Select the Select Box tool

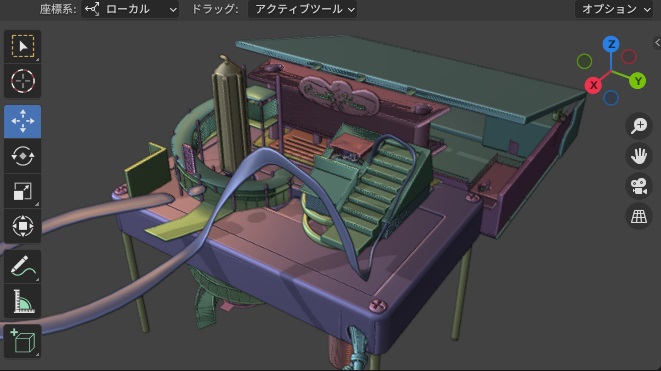(x=23, y=46)
